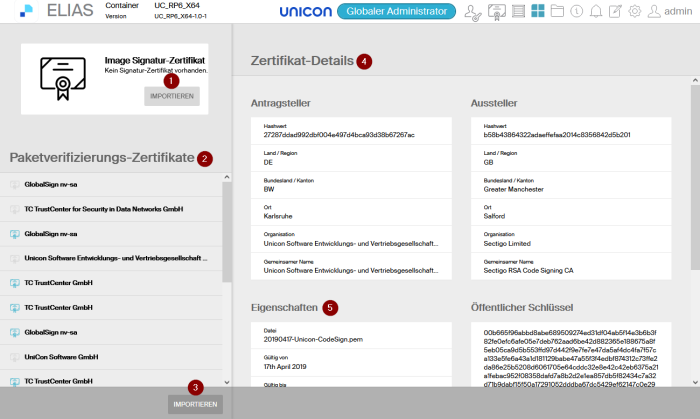Screen dimensions: 700x419
Task: Open the ELIAS logo home icon
Action: click(x=26, y=11)
